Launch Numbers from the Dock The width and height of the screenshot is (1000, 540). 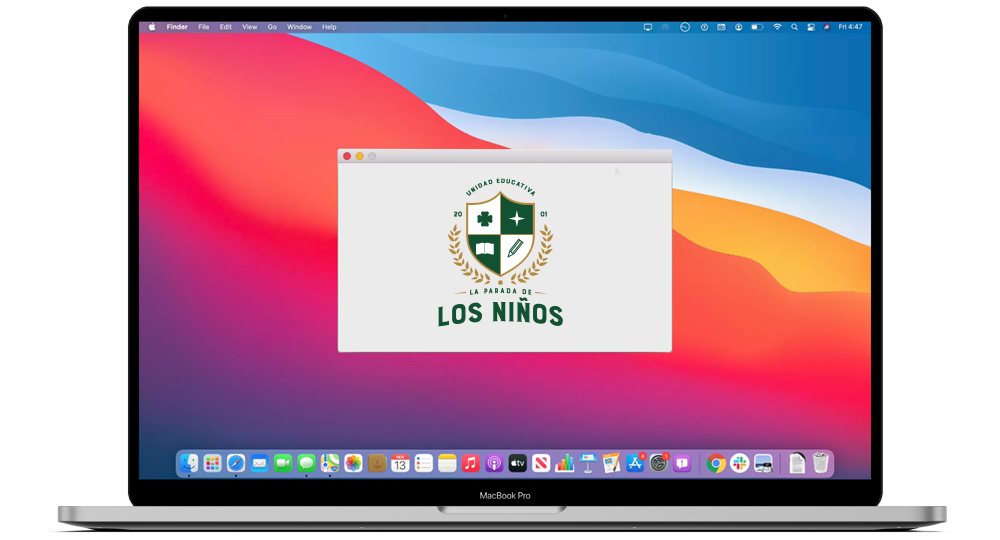(564, 463)
